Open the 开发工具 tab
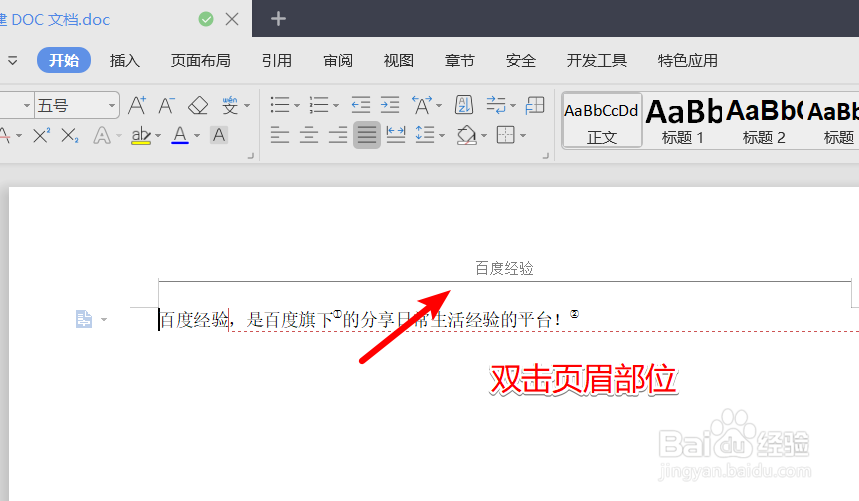Image resolution: width=859 pixels, height=501 pixels. pos(597,60)
